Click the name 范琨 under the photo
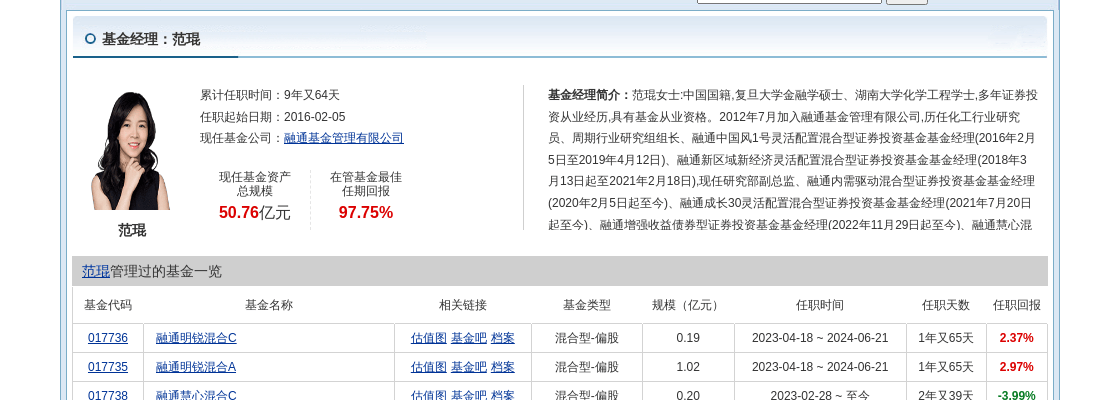1120x400 pixels. click(132, 230)
